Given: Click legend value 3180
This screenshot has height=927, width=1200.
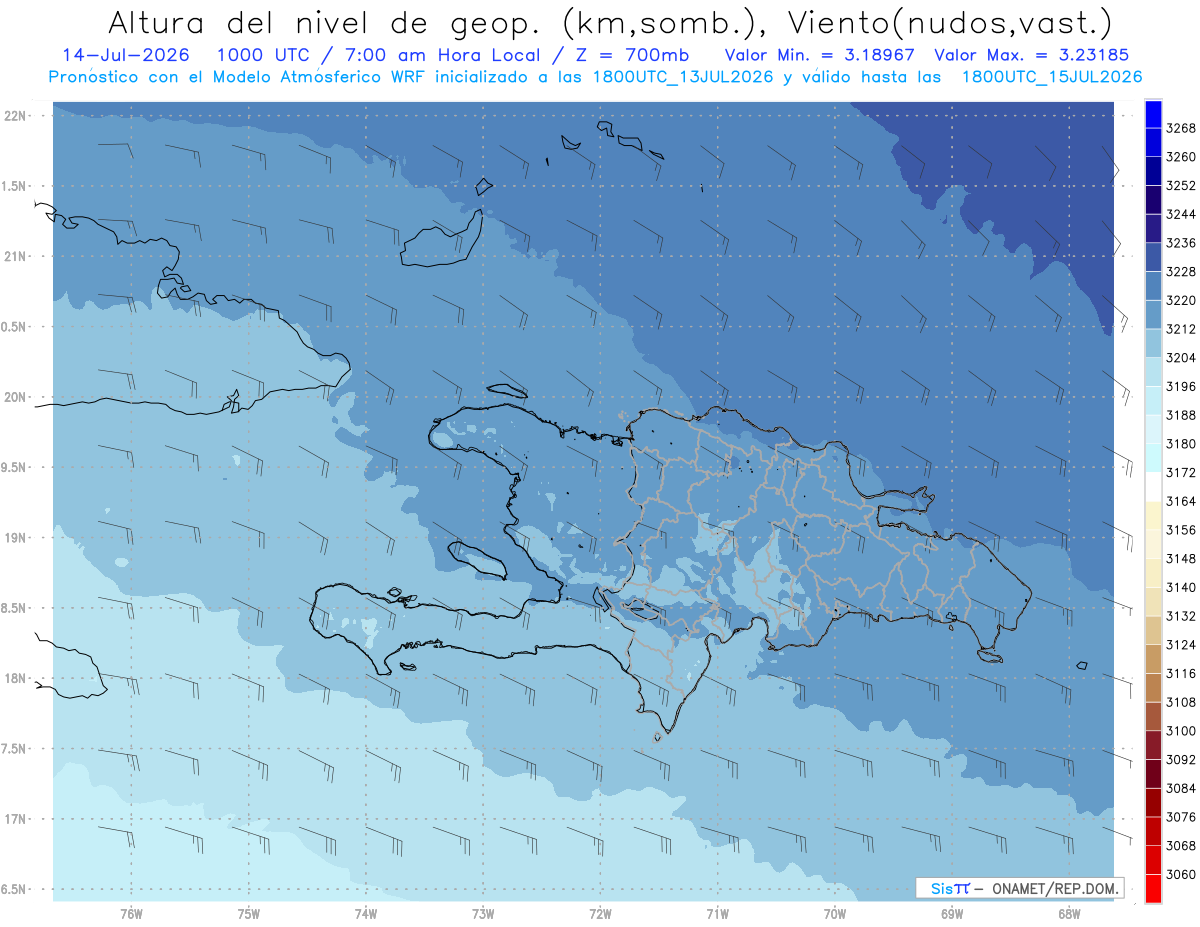Looking at the screenshot, I should (1180, 444).
